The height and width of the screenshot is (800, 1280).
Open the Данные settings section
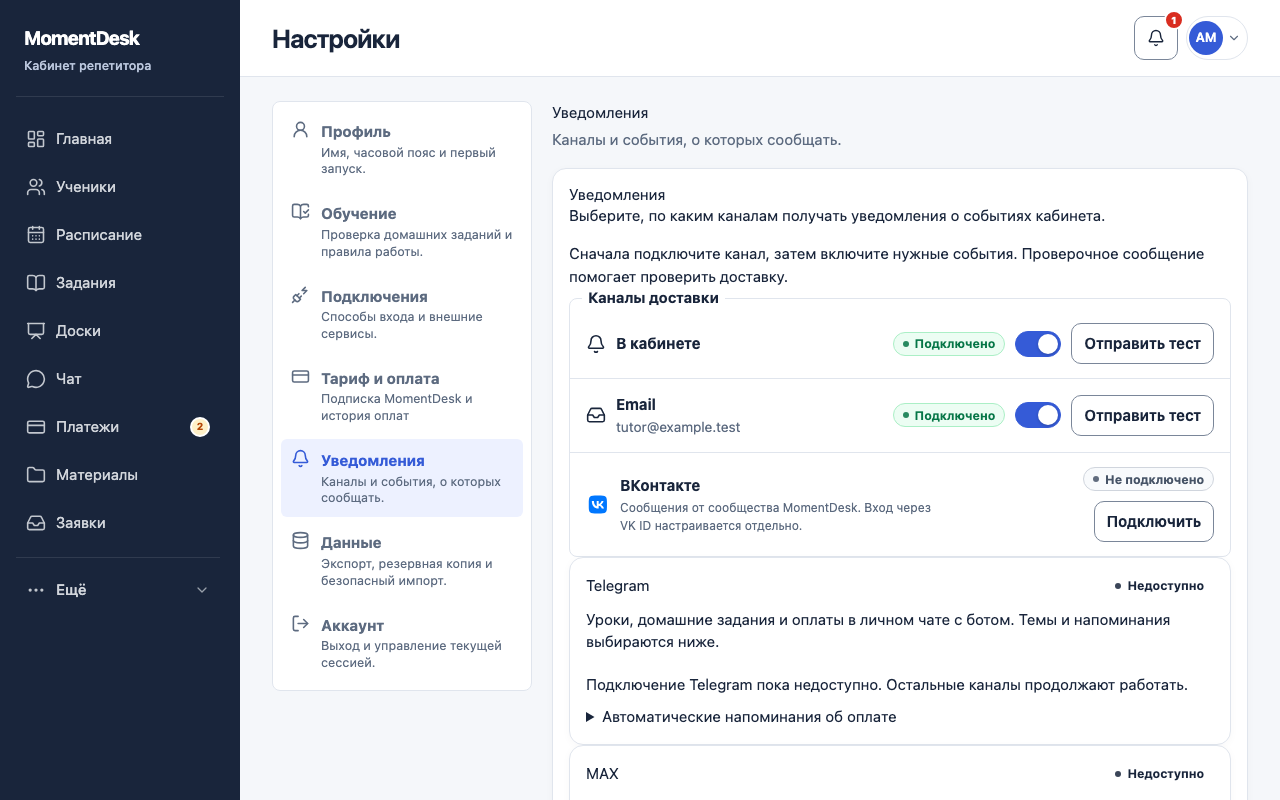[x=402, y=561]
